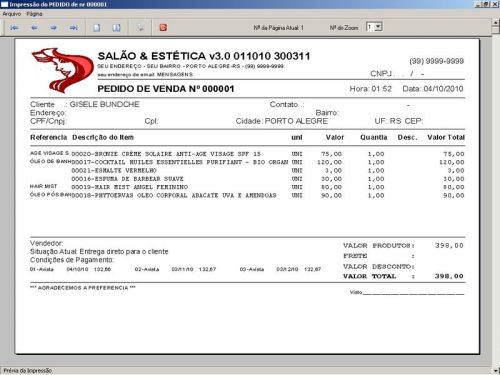500x375 pixels.
Task: Click client name GISELE BUNDCHE
Action: click(x=104, y=104)
